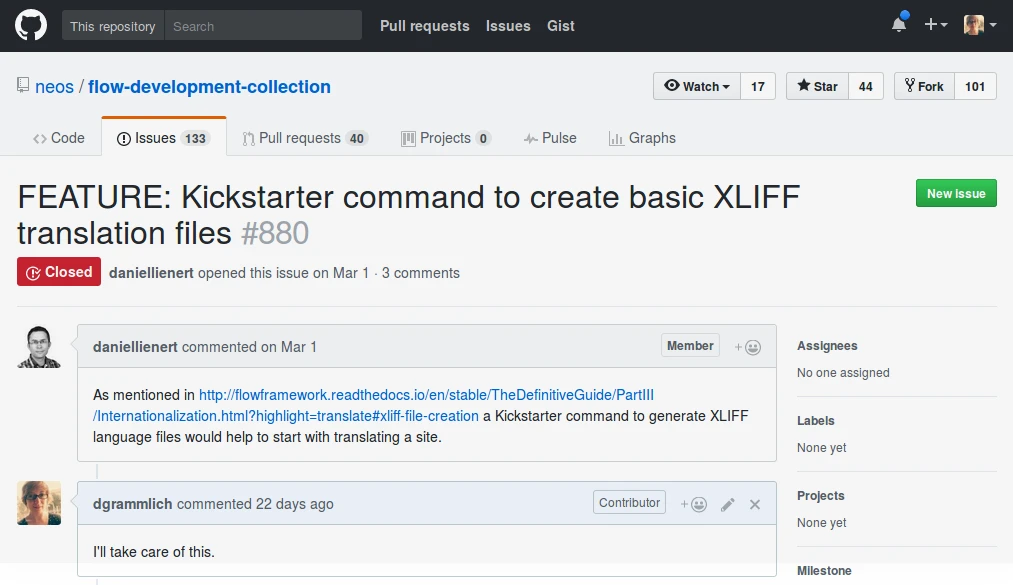
Task: View daniellienert's avatar thumbnail
Action: coord(39,347)
